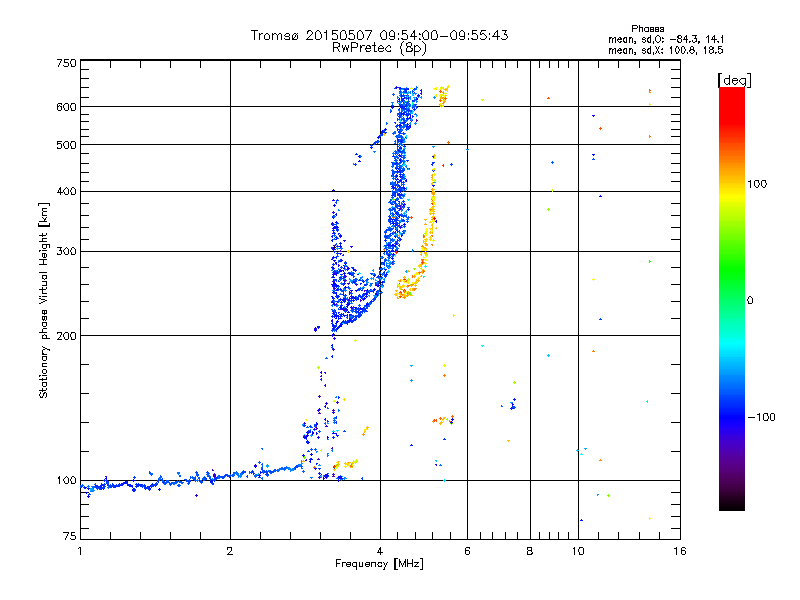Click x-axis tick label 4

380,551
